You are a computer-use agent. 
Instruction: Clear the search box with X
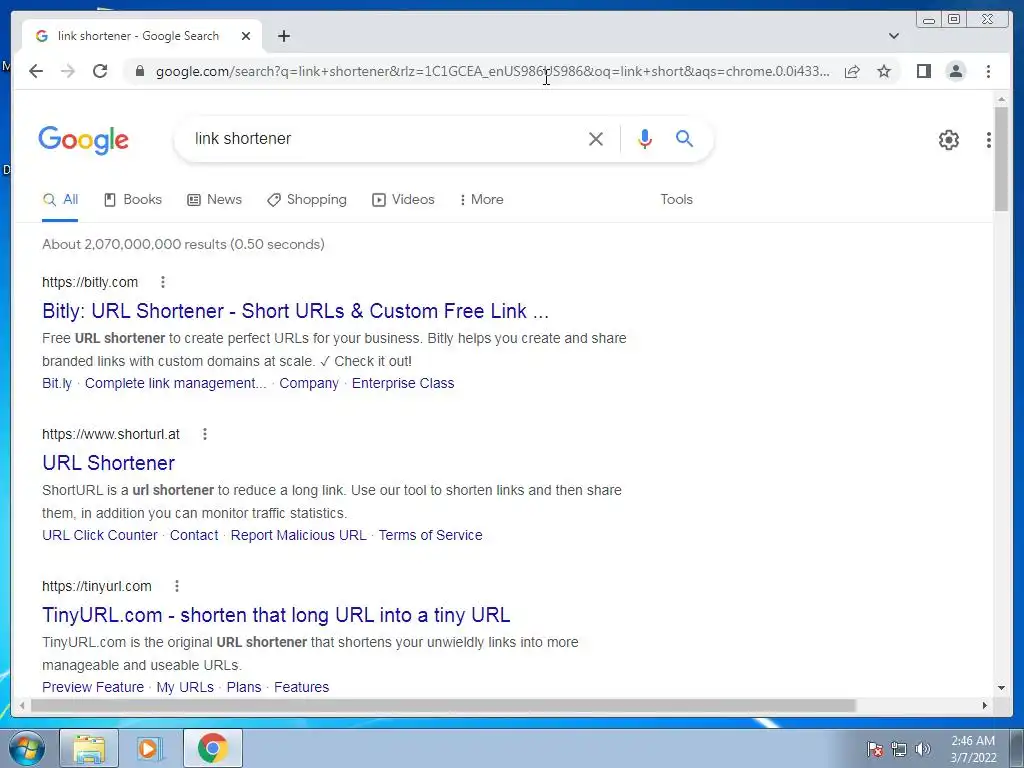(x=596, y=138)
